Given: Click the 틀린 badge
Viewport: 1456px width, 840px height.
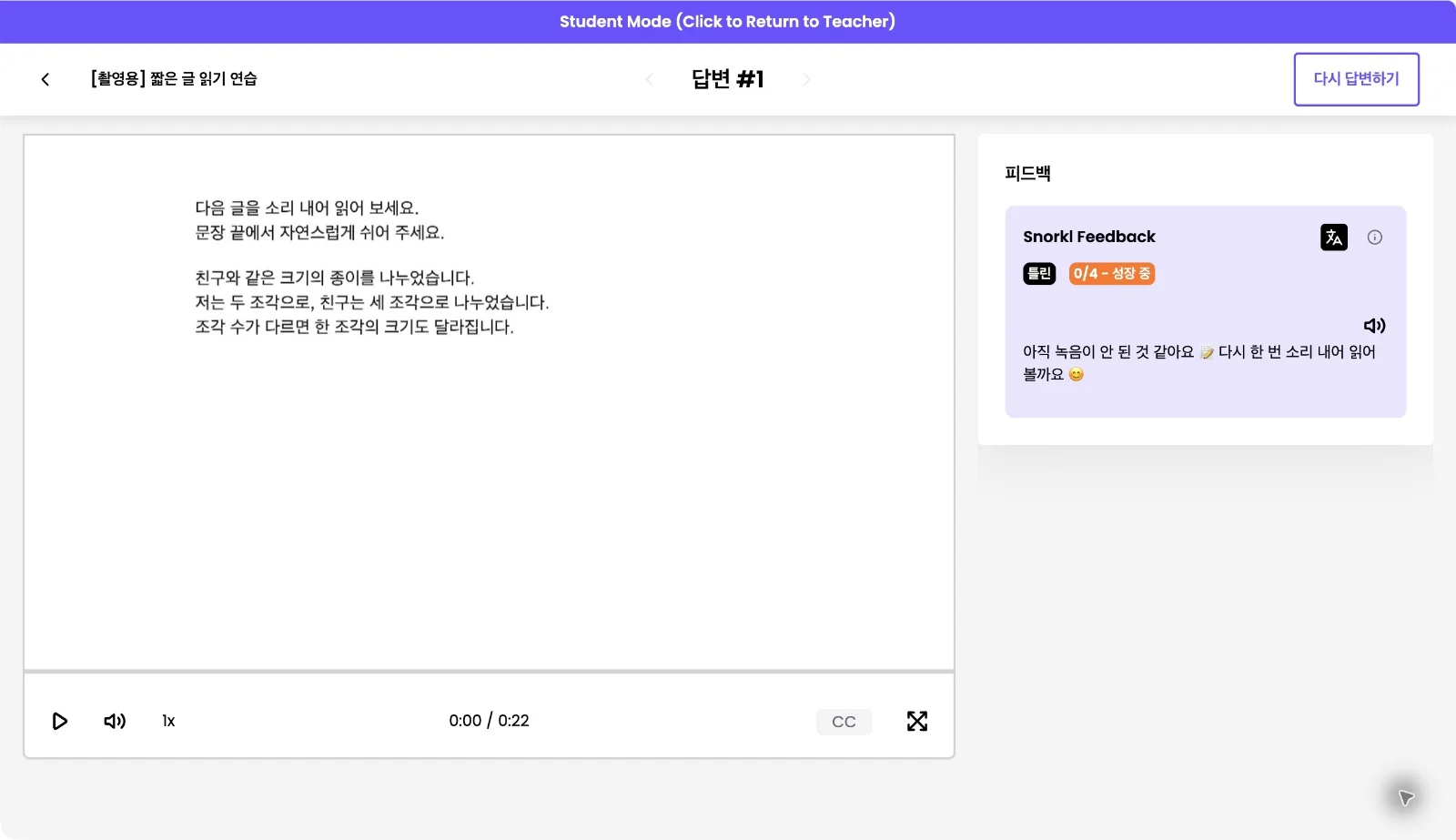Looking at the screenshot, I should click(1039, 273).
